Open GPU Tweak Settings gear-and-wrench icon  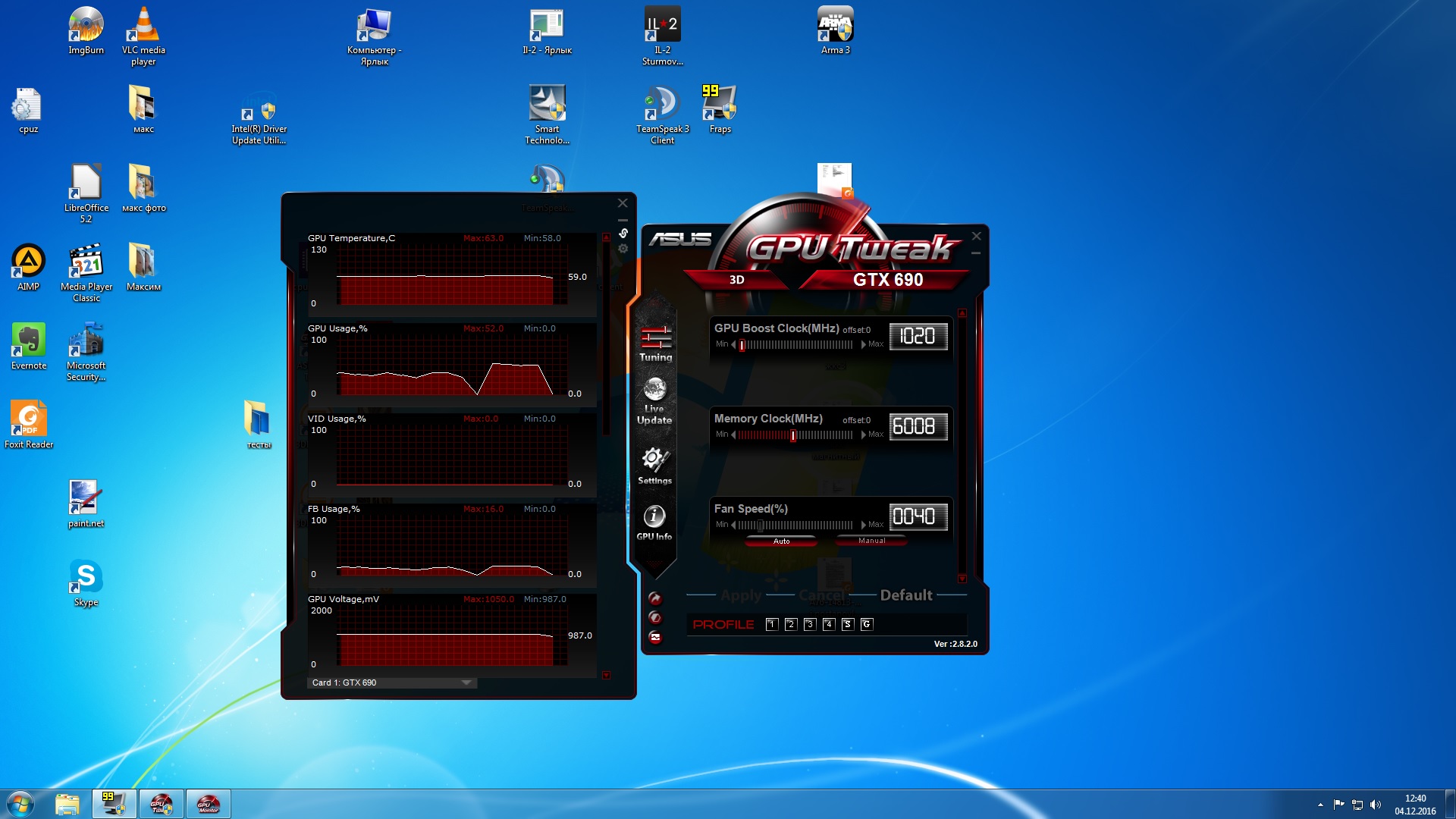click(654, 466)
